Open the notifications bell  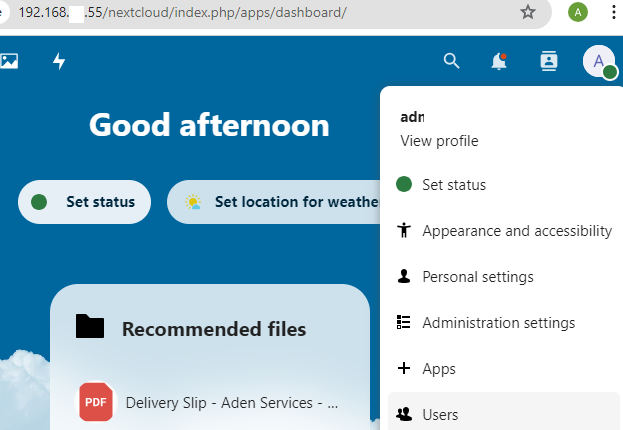[499, 61]
